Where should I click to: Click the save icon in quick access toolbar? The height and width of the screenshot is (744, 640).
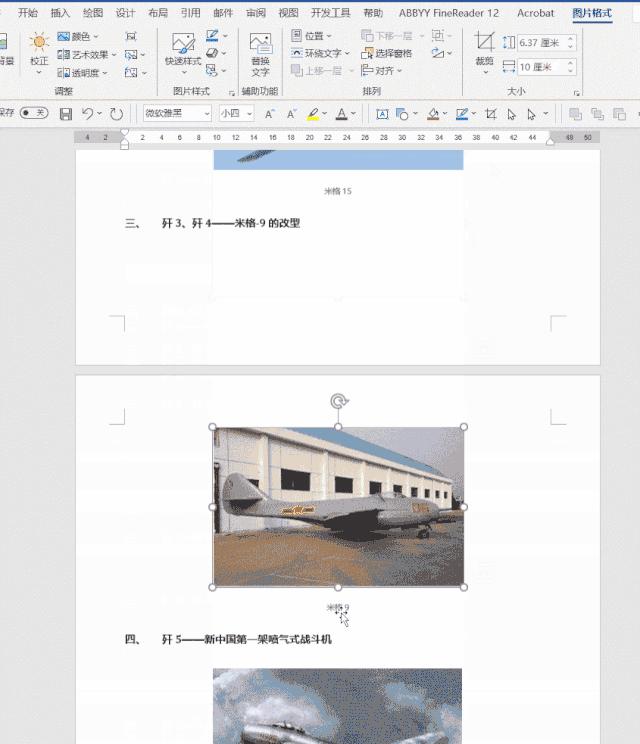point(66,114)
